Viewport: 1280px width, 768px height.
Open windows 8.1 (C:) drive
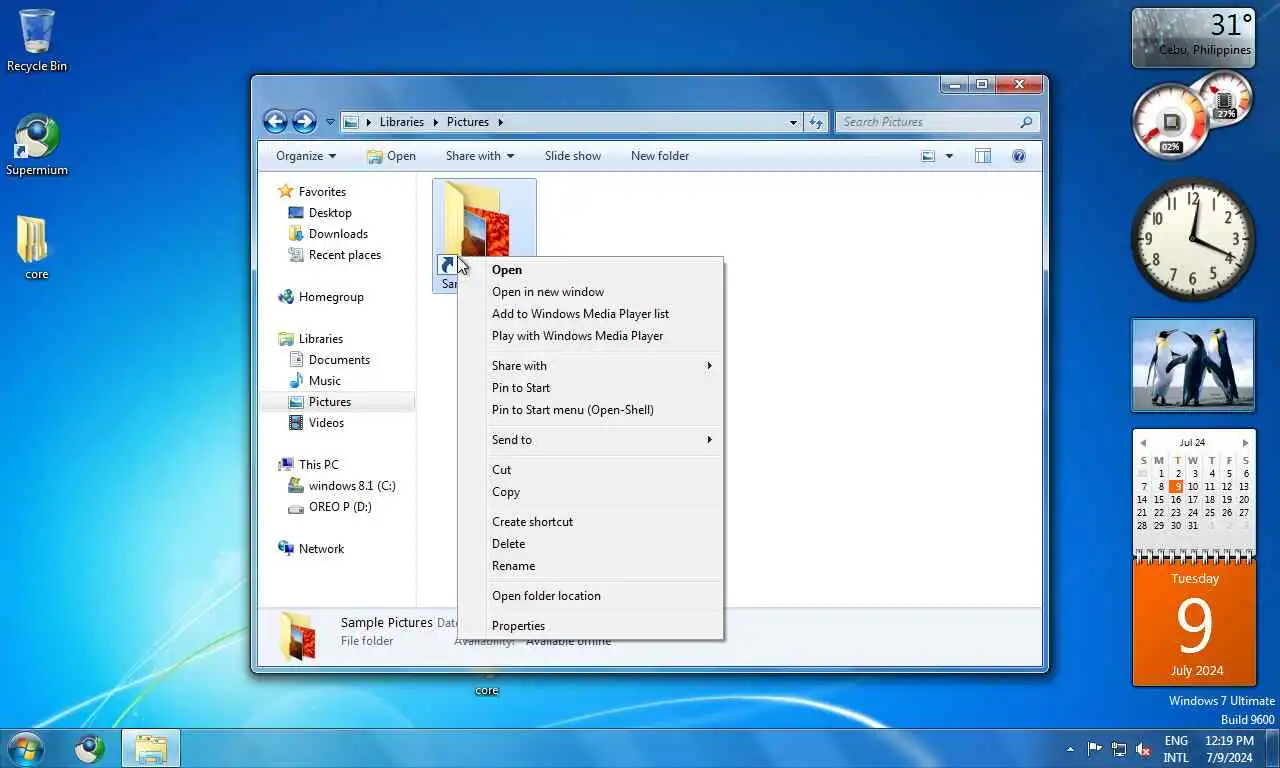(342, 485)
